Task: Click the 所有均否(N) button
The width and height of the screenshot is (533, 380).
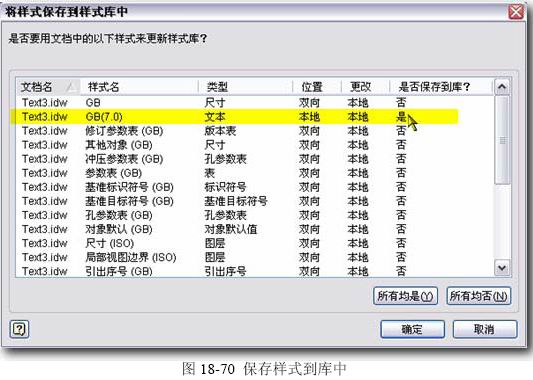Action: [x=479, y=296]
